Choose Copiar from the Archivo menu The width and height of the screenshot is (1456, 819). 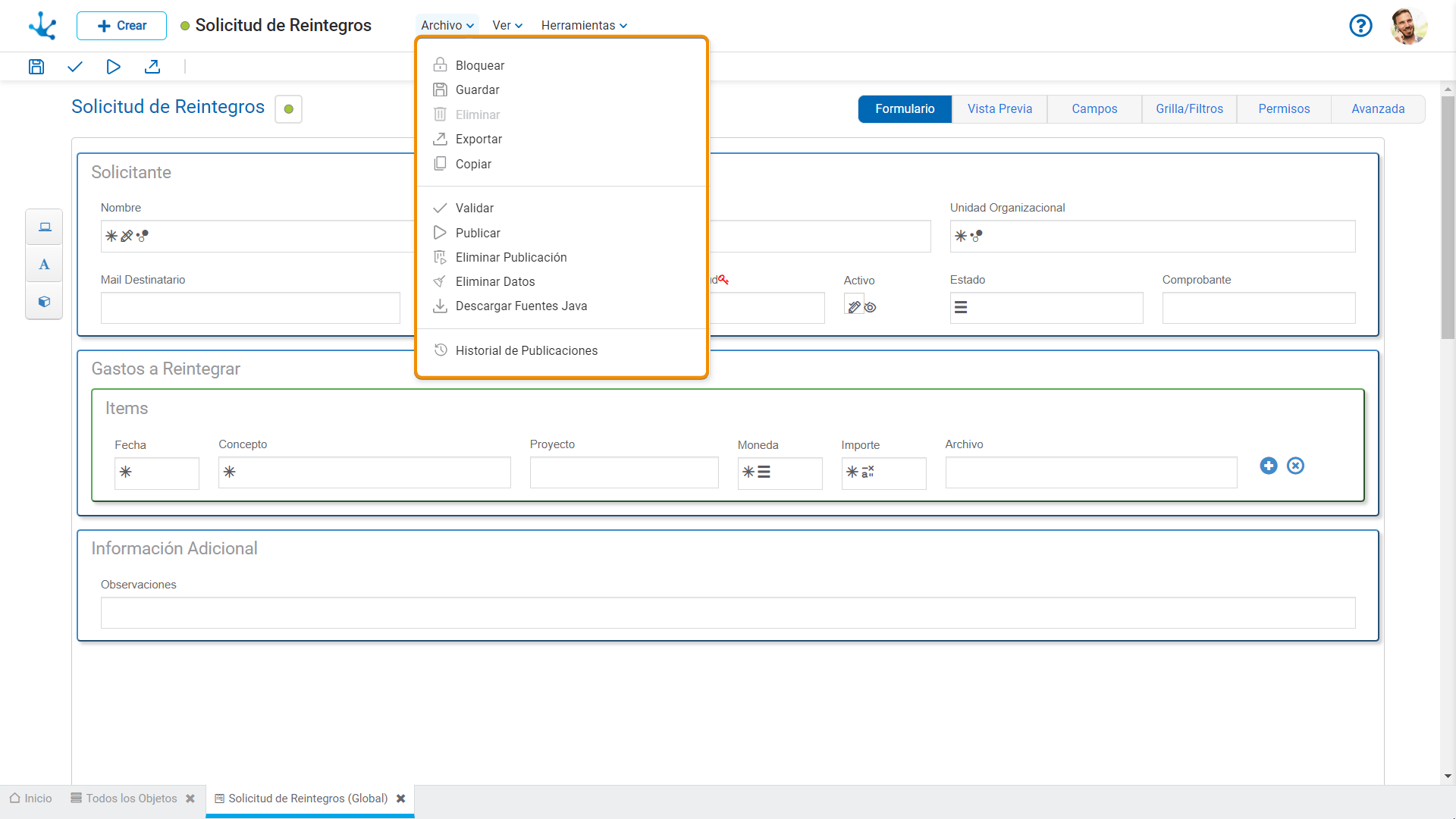point(561,164)
